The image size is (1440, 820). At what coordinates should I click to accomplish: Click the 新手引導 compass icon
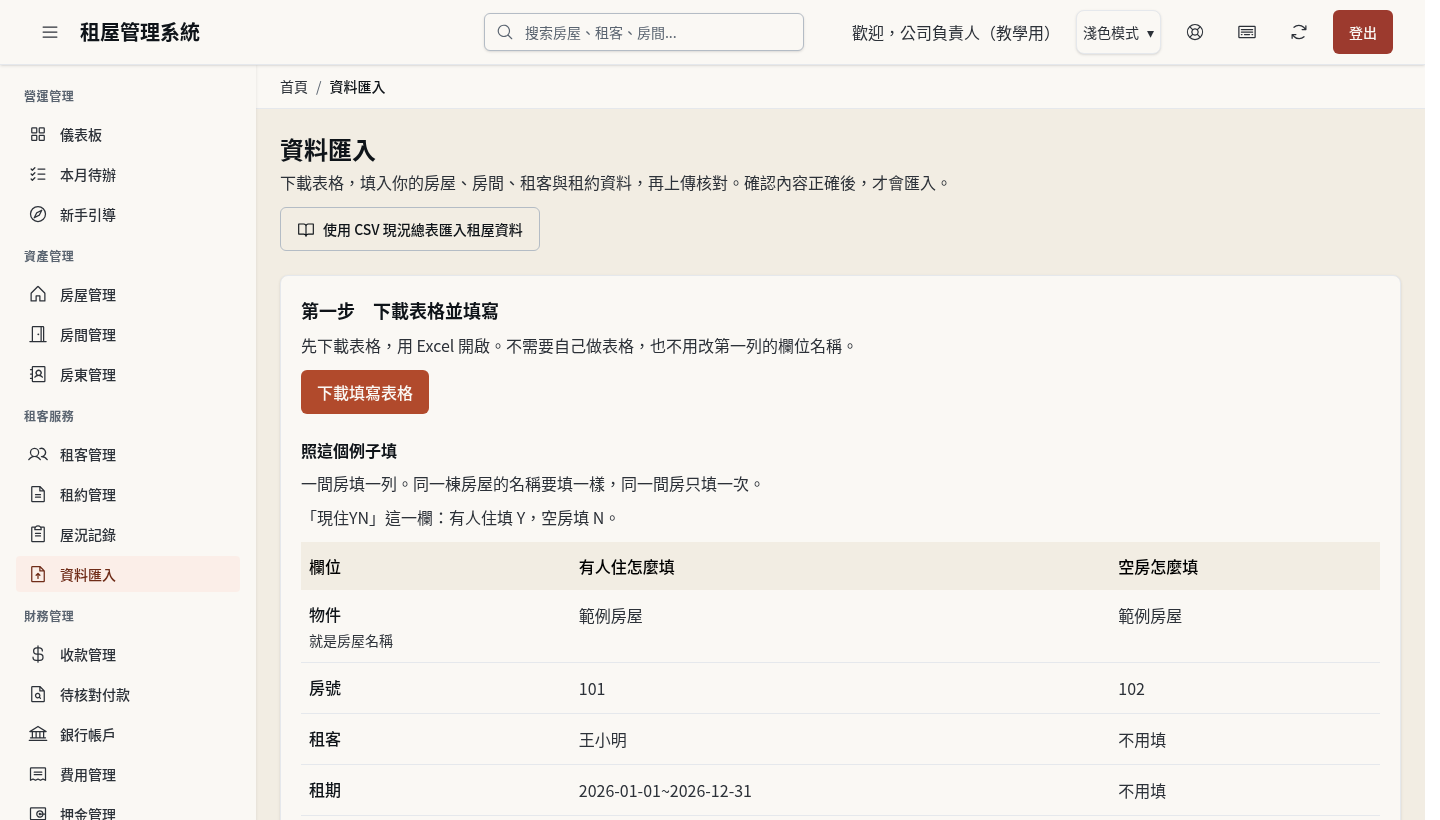38,214
